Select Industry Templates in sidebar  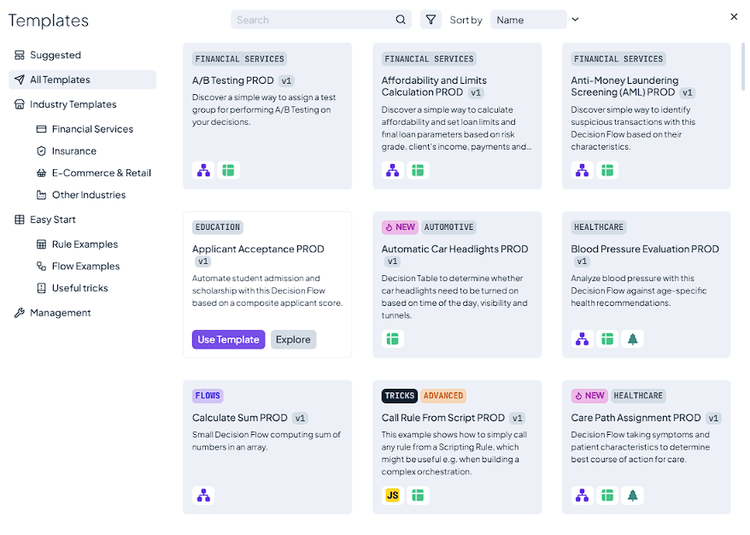pos(73,104)
